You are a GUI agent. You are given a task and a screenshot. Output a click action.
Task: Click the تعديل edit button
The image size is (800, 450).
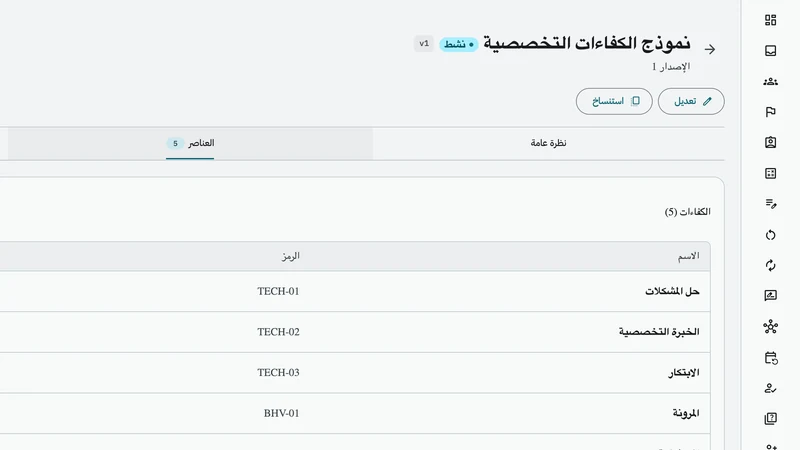point(691,101)
